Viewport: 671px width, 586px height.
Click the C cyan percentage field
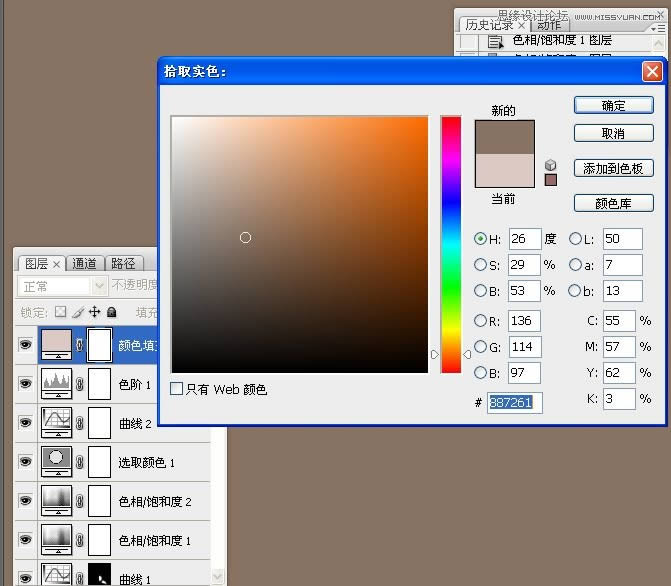[x=619, y=321]
